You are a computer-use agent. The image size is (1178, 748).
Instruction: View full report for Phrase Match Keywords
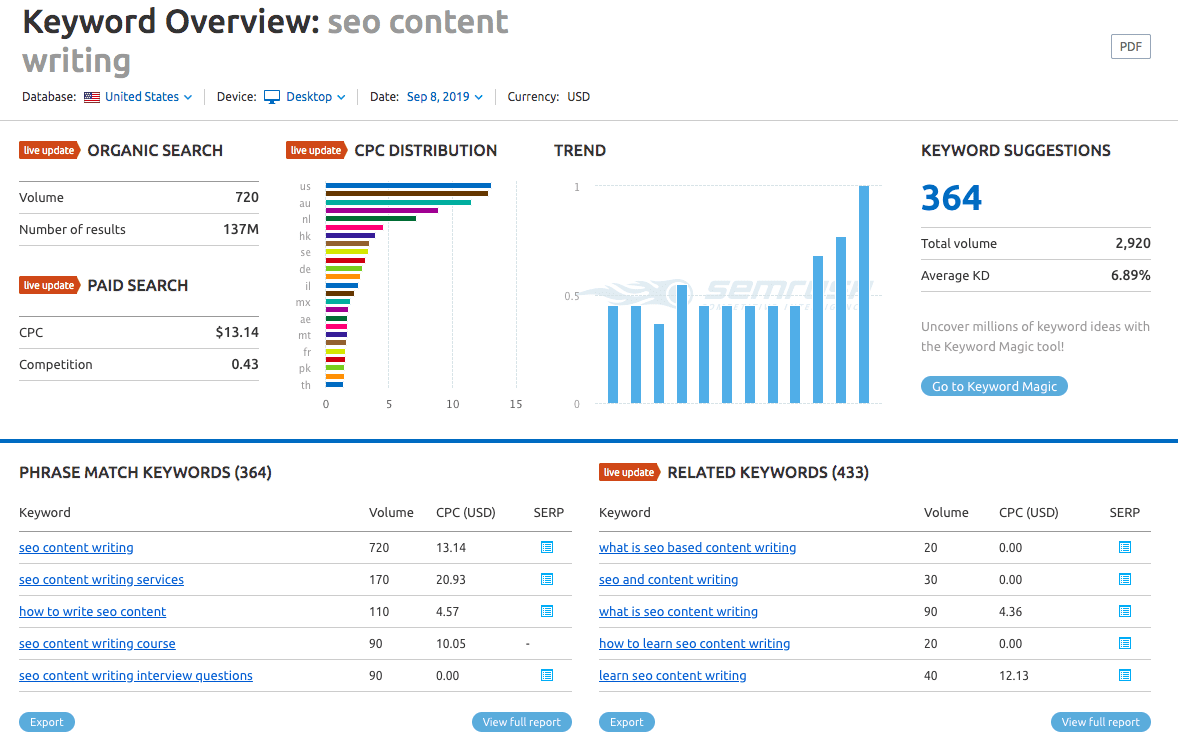point(521,721)
